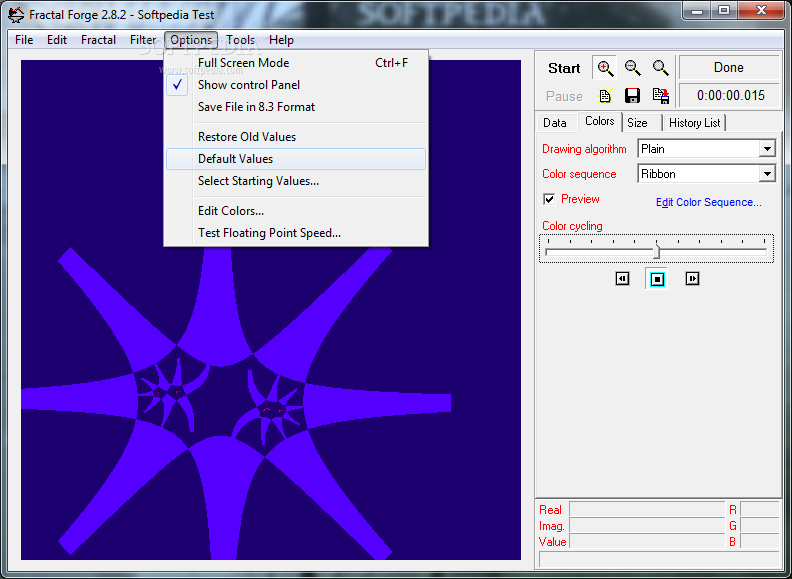
Task: Click the Real value field
Action: [x=647, y=509]
